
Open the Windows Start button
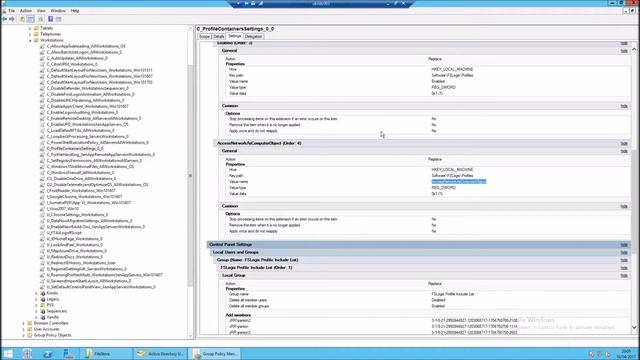[8, 353]
